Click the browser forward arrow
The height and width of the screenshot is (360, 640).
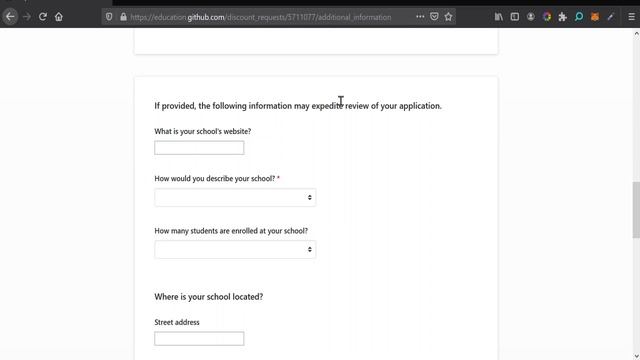[x=27, y=17]
